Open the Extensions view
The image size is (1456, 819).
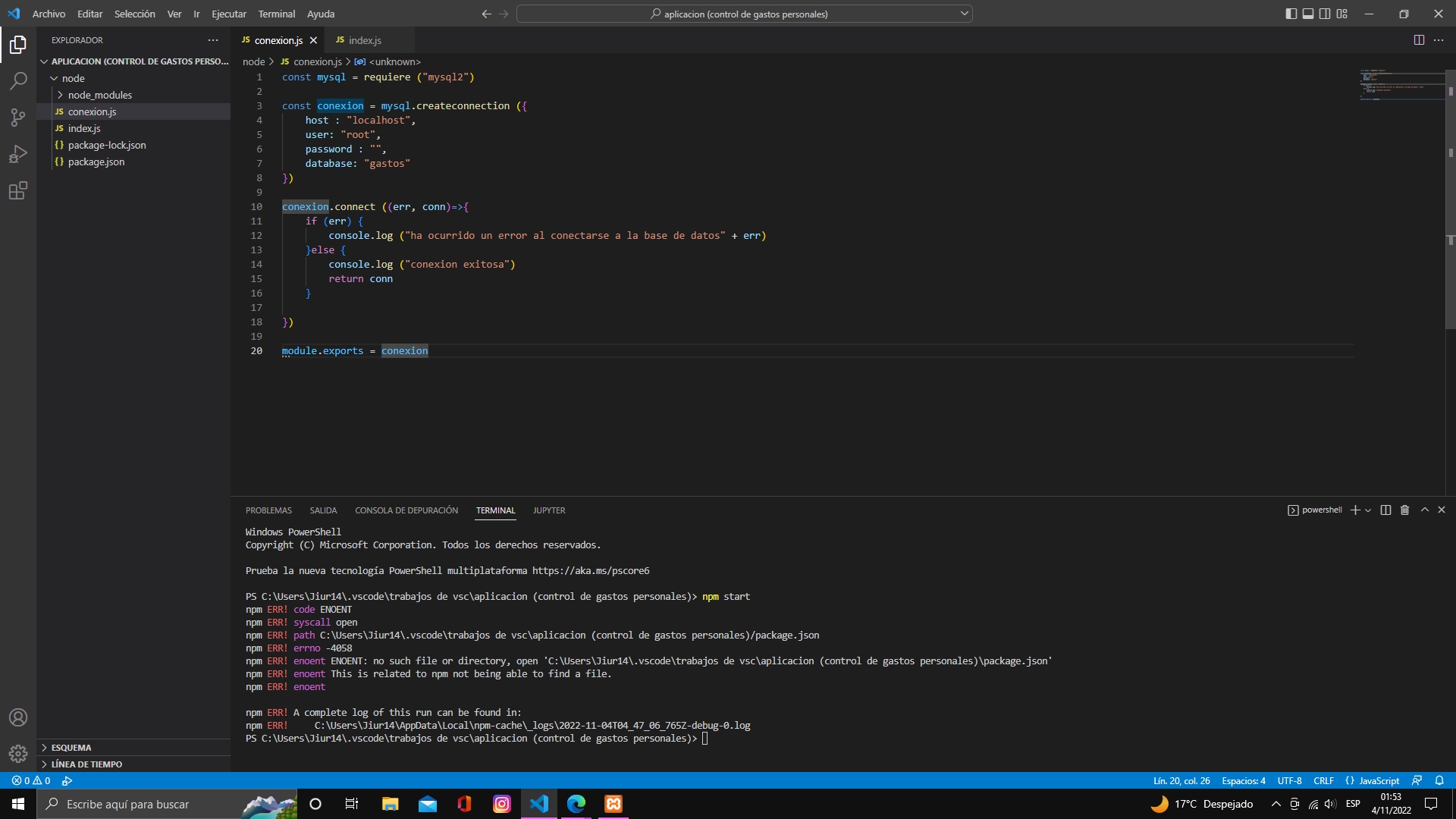click(18, 190)
